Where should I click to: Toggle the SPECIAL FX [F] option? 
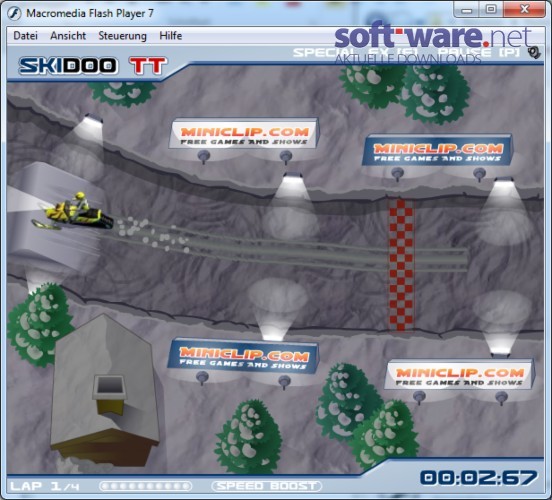356,53
